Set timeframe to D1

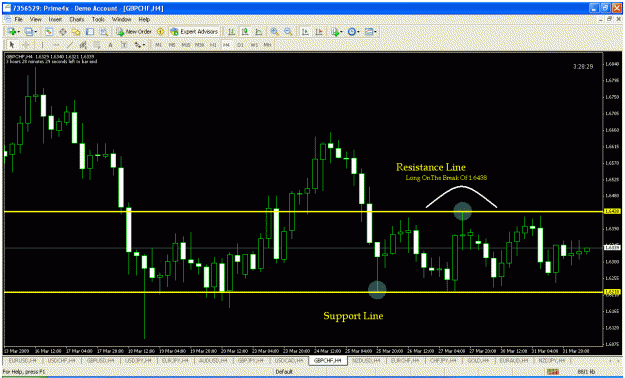(240, 45)
